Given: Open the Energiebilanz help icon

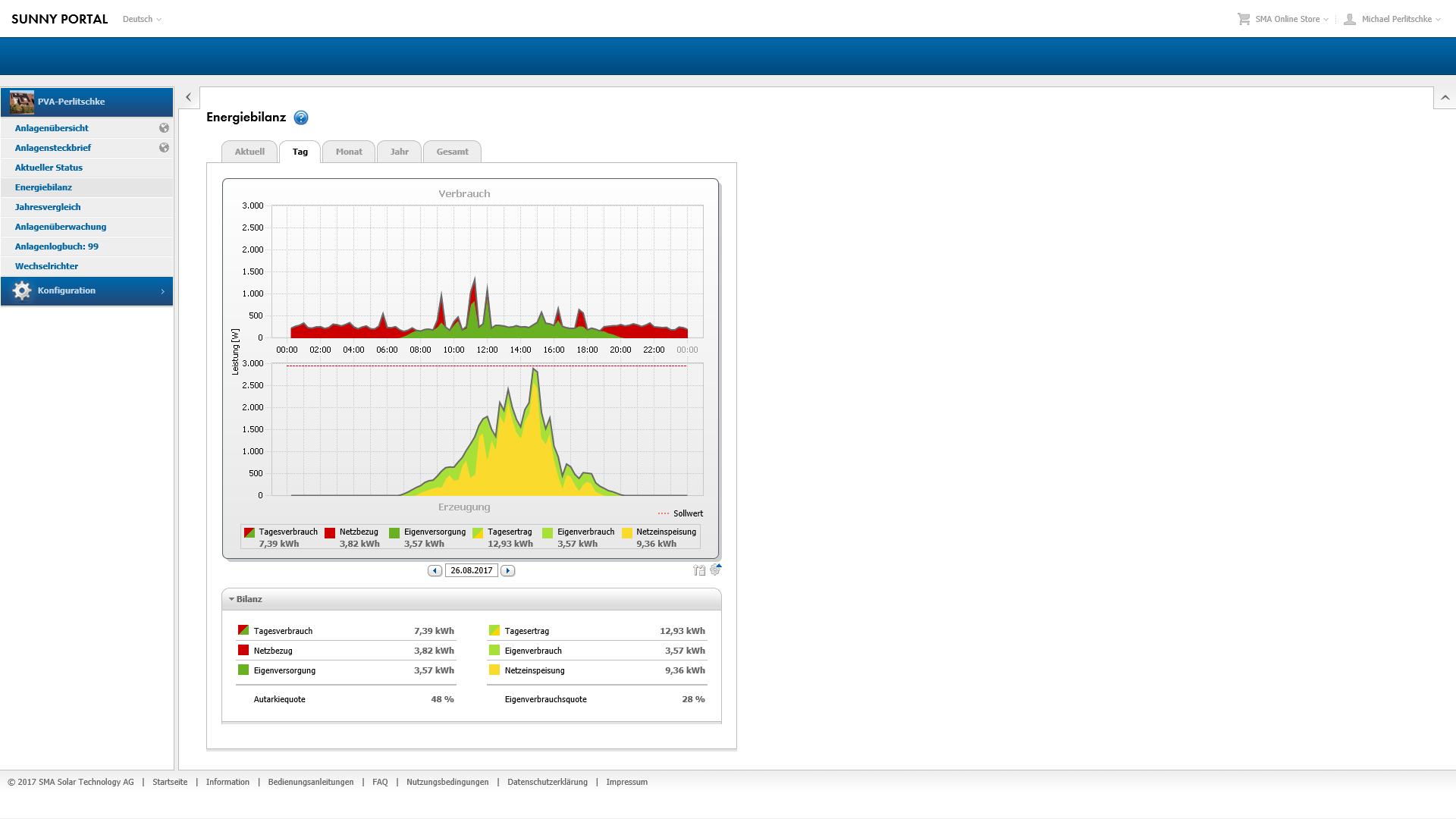Looking at the screenshot, I should pos(301,118).
